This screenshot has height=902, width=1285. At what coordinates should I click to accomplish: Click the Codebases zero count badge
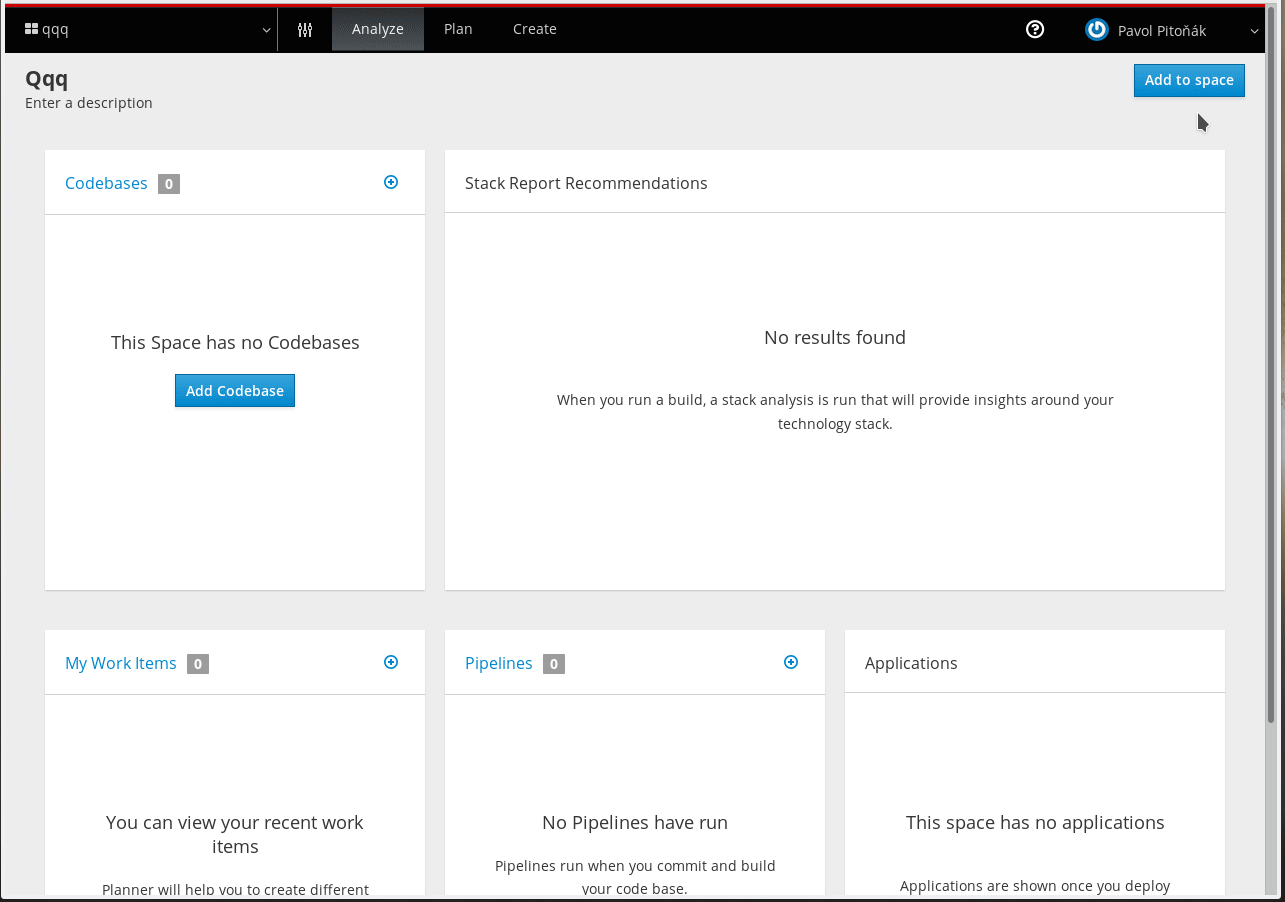169,184
